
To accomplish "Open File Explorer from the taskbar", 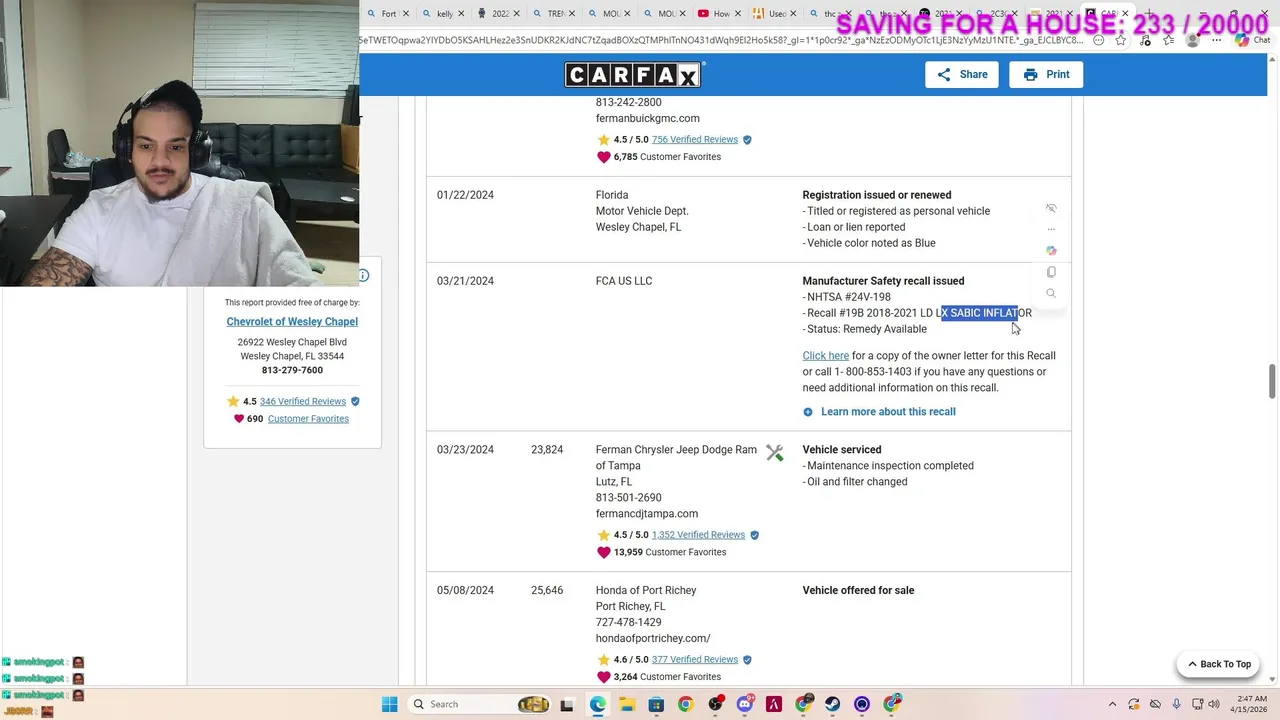I will point(627,704).
